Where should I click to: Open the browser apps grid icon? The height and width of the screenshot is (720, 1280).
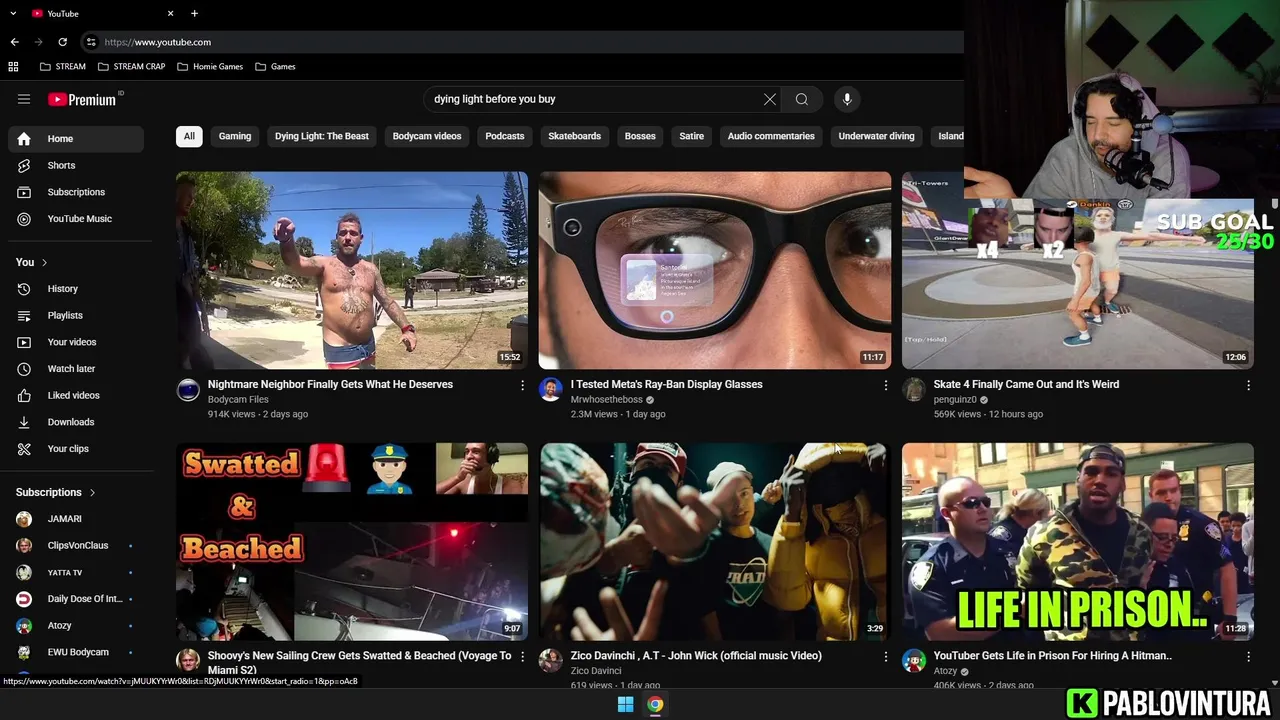(x=13, y=67)
